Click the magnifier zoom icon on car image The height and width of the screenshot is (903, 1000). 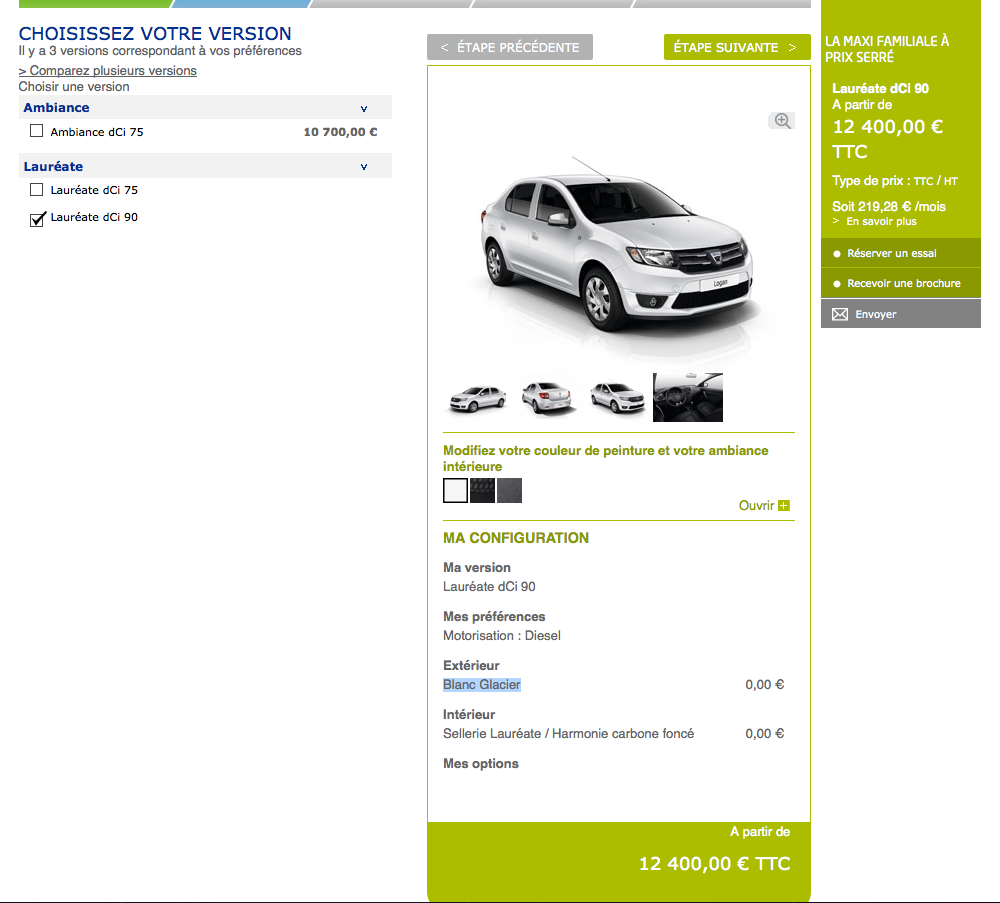pos(782,121)
